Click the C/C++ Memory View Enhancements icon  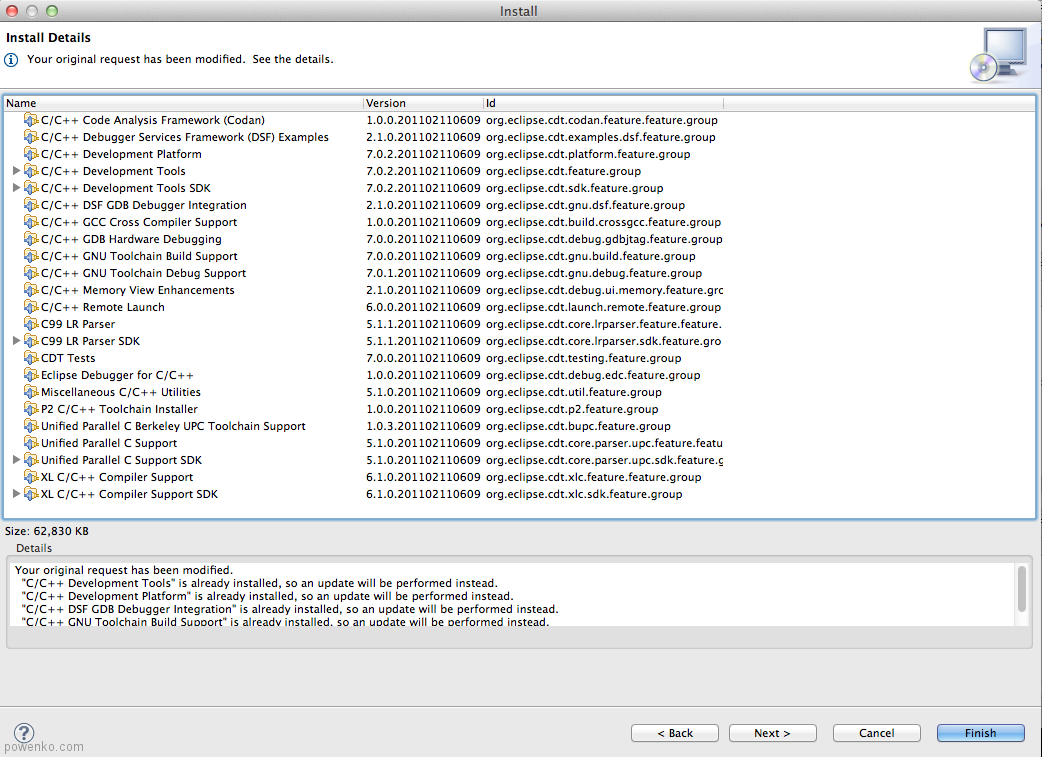coord(31,290)
